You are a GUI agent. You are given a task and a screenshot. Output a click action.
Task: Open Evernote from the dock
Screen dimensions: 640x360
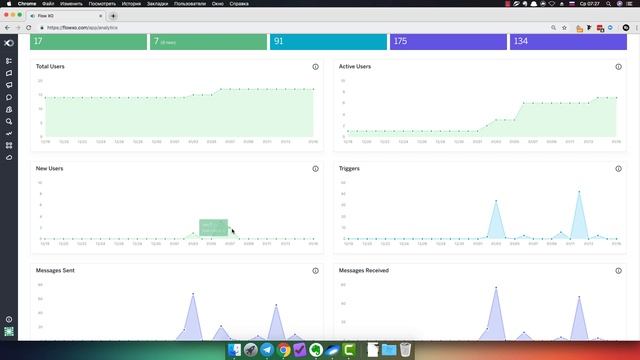pos(316,350)
